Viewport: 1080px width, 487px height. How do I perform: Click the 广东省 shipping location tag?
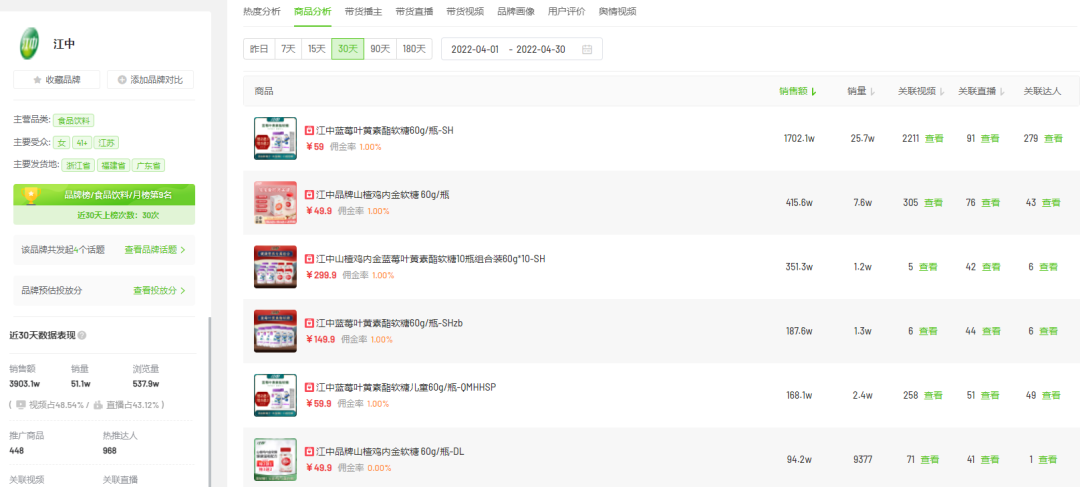coord(148,165)
